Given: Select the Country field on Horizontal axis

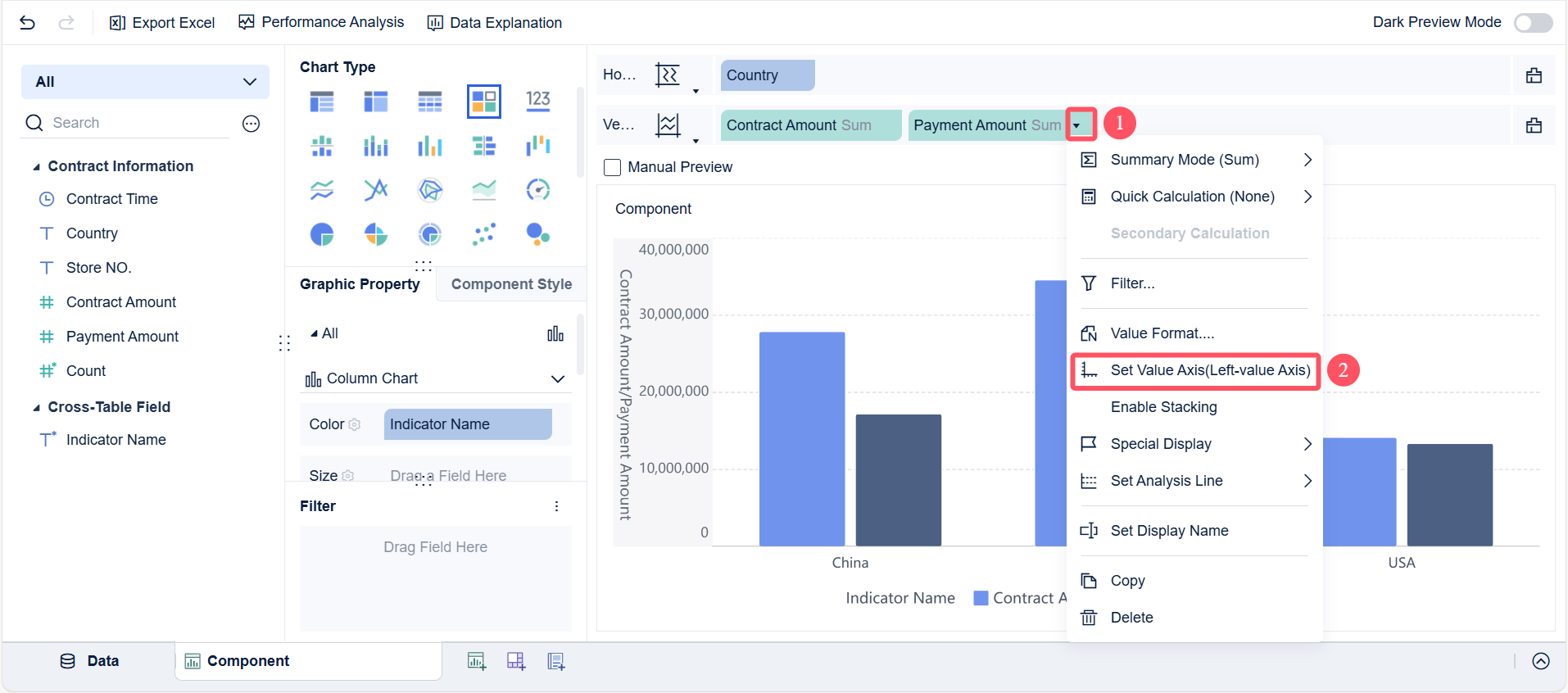Looking at the screenshot, I should click(768, 75).
